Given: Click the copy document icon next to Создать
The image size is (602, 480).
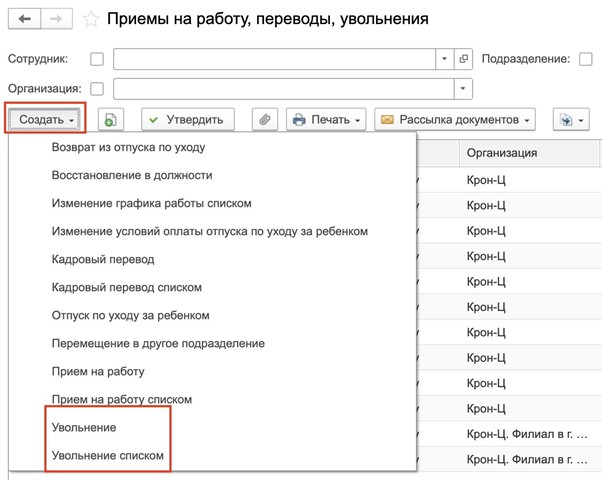Looking at the screenshot, I should (110, 120).
